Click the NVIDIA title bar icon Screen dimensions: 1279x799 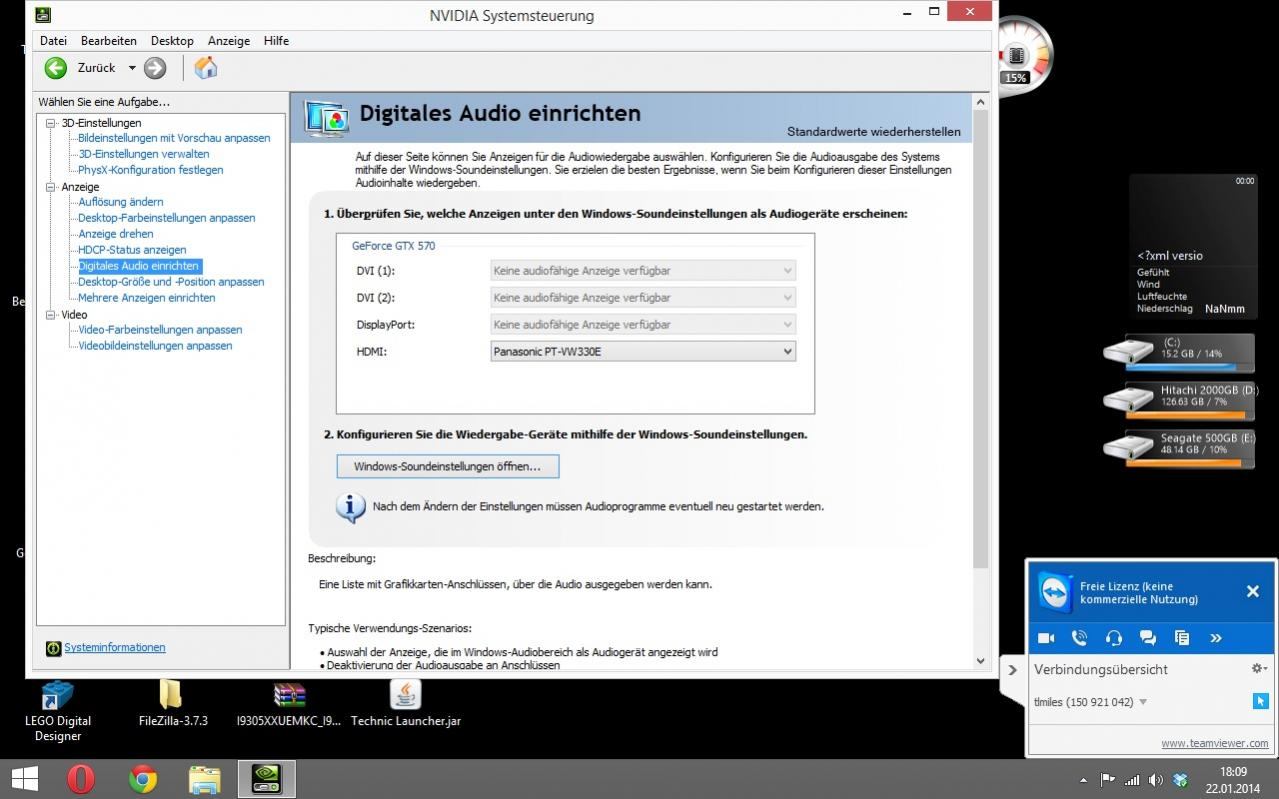point(42,14)
